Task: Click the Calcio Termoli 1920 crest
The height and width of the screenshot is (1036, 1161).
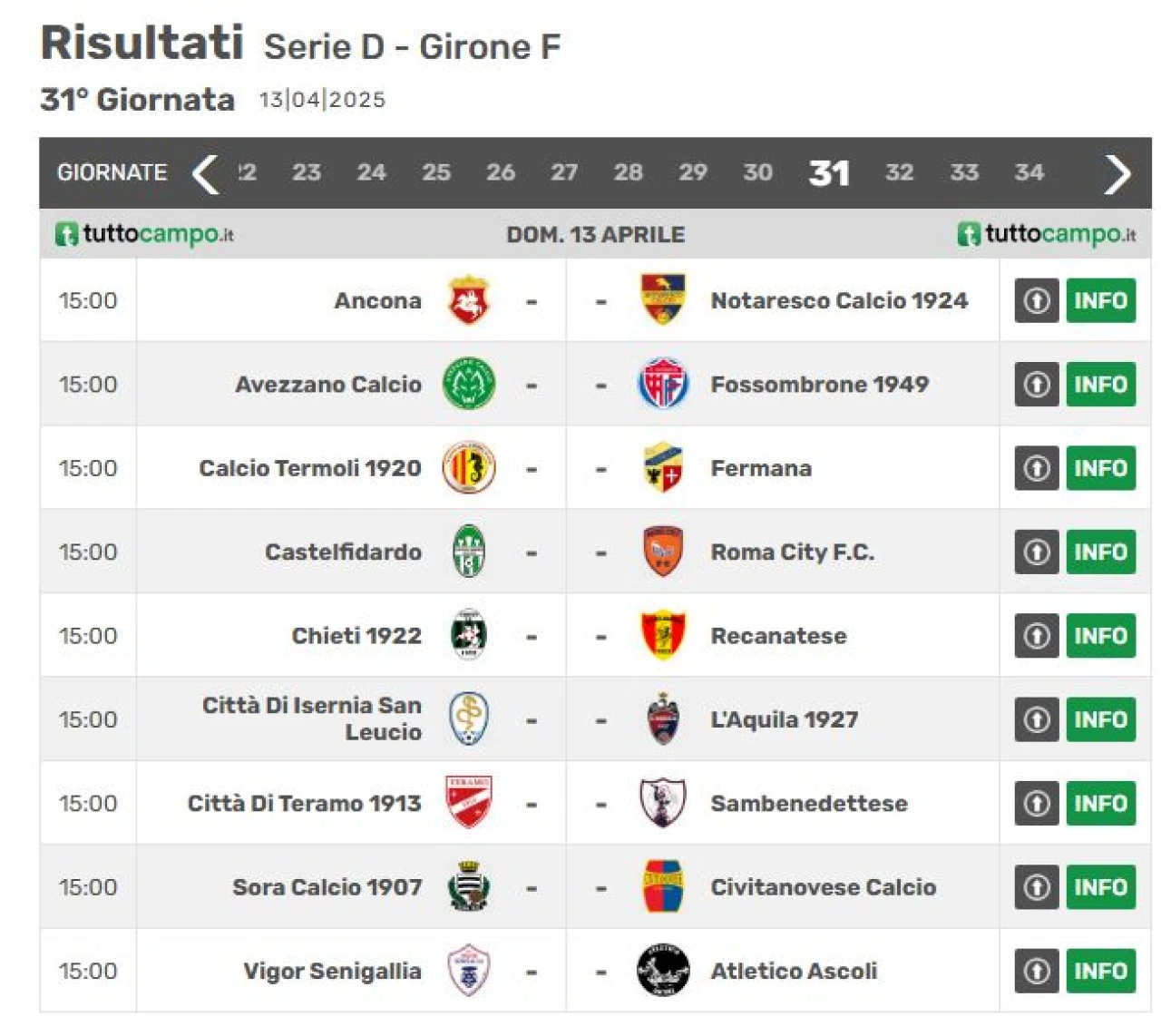Action: pos(469,468)
